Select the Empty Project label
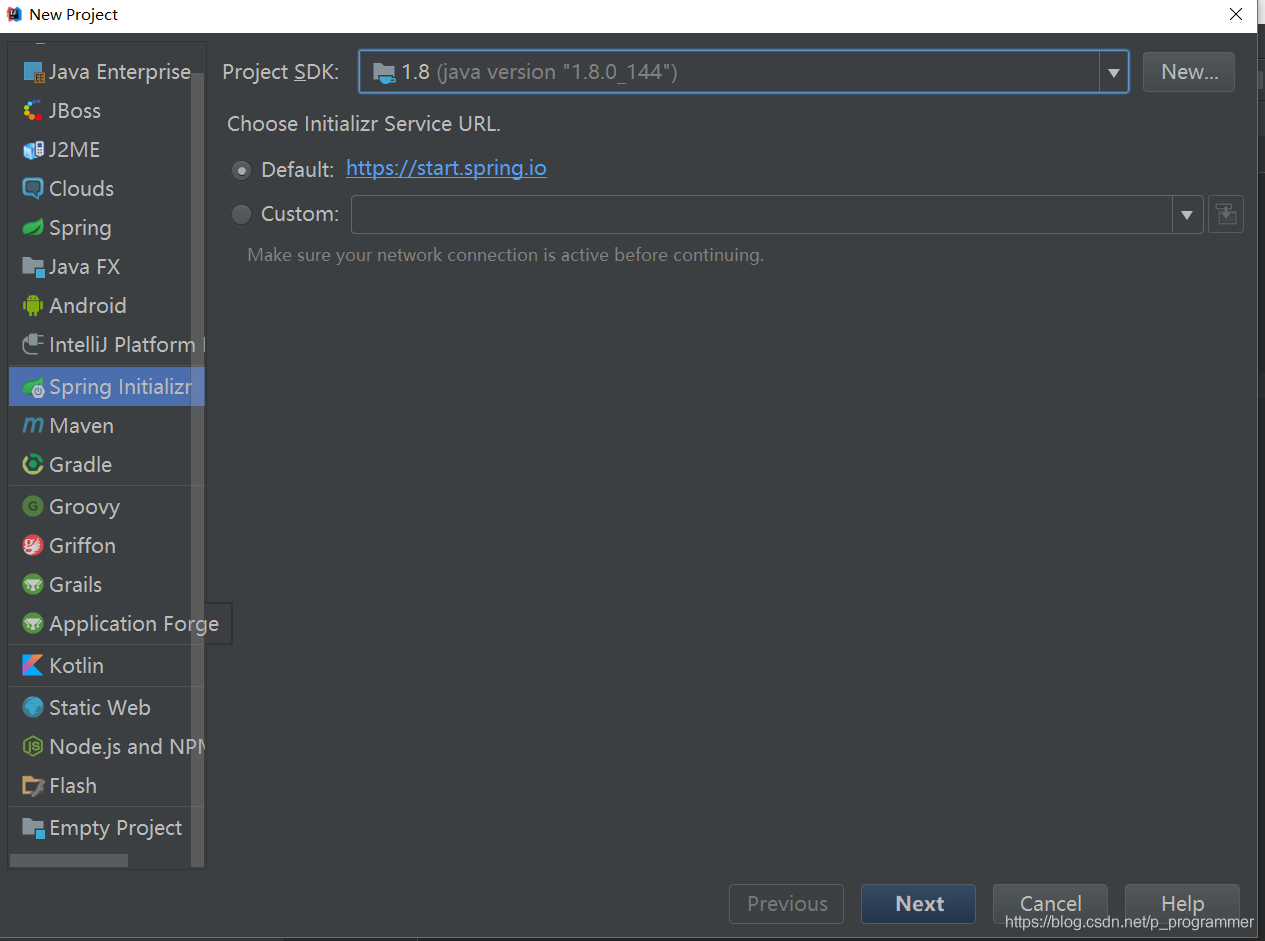 point(116,828)
